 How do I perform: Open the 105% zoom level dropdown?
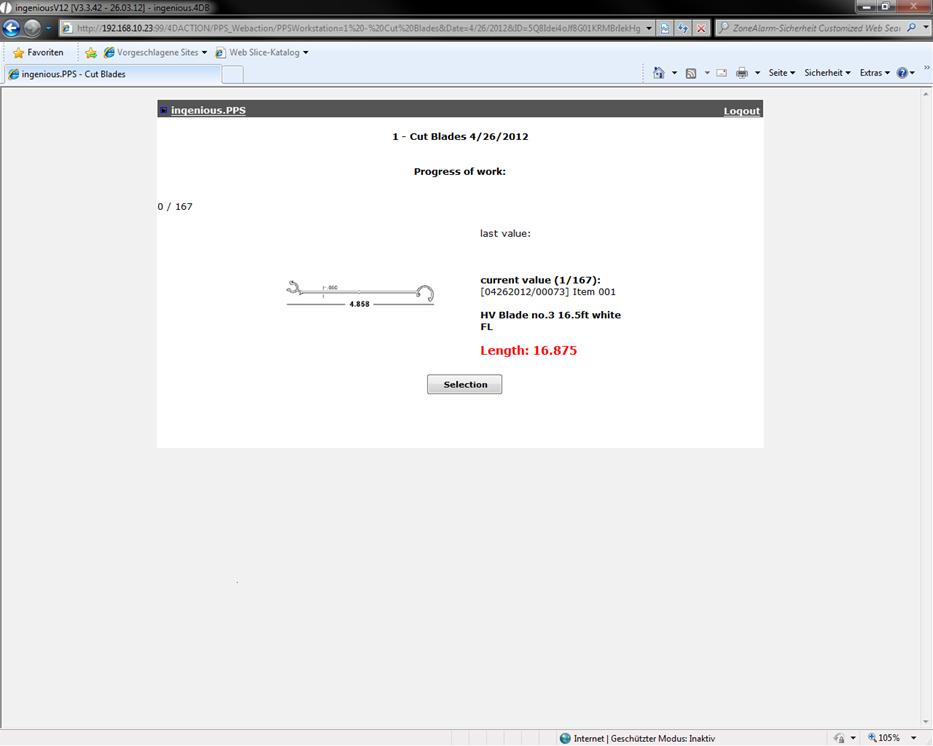click(x=893, y=738)
